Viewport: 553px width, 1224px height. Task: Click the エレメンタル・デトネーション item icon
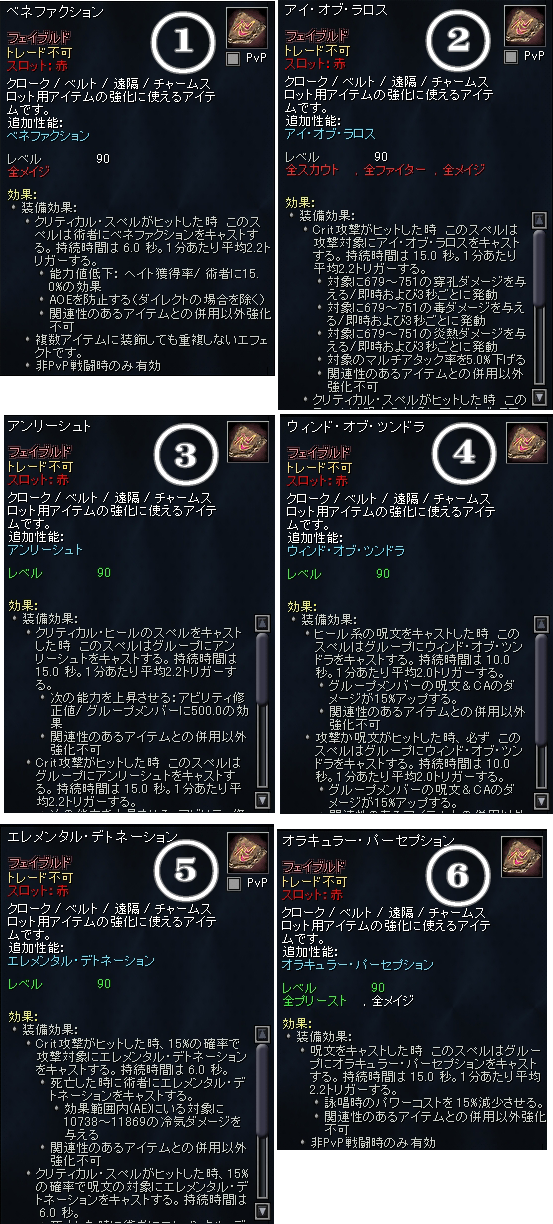pyautogui.click(x=246, y=853)
